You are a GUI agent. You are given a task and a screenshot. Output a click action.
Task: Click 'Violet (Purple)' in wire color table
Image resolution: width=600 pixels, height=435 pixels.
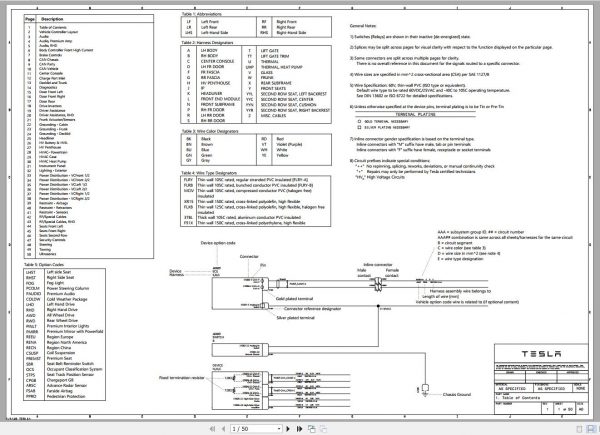pyautogui.click(x=289, y=145)
